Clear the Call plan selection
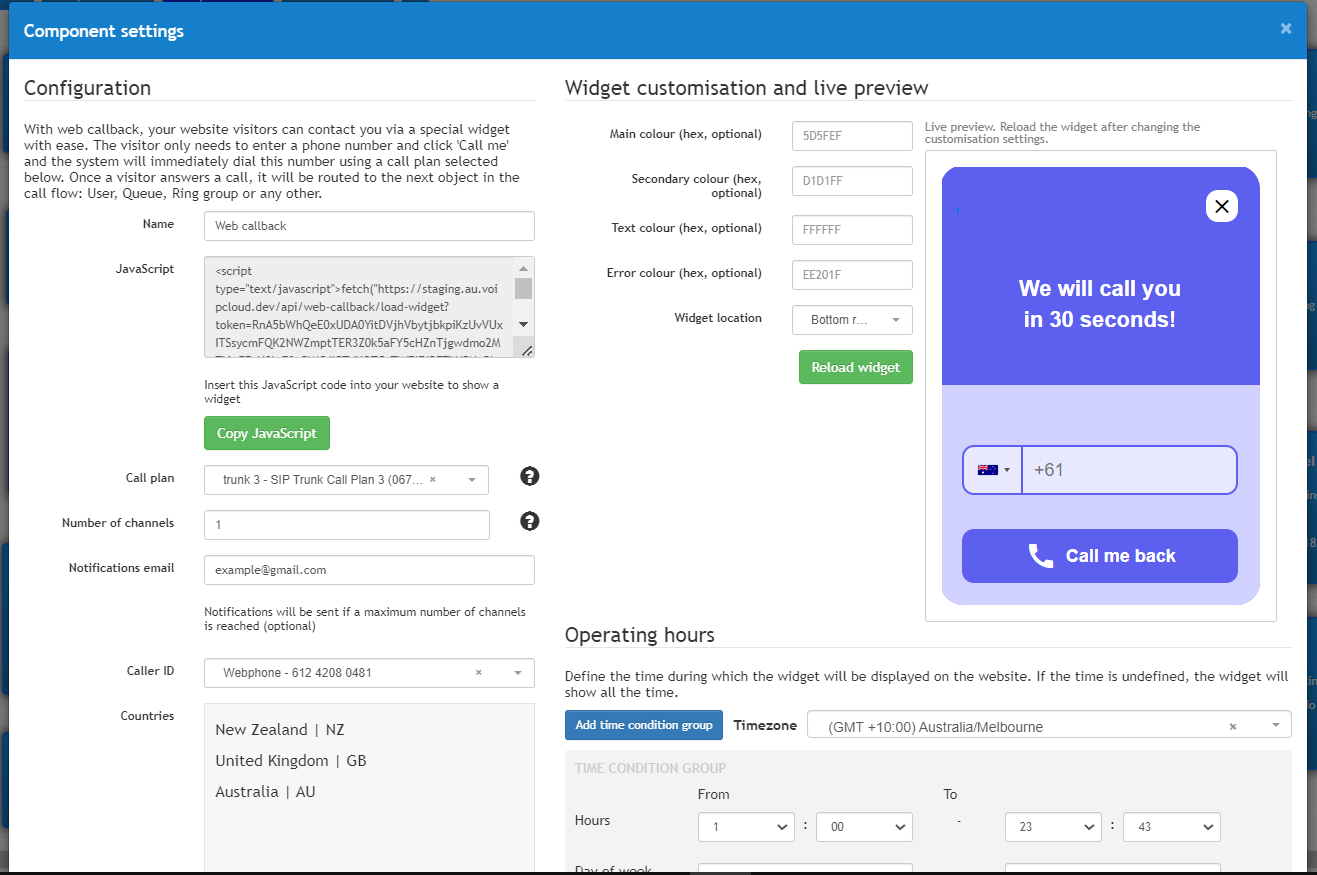The height and width of the screenshot is (875, 1317). pyautogui.click(x=433, y=480)
